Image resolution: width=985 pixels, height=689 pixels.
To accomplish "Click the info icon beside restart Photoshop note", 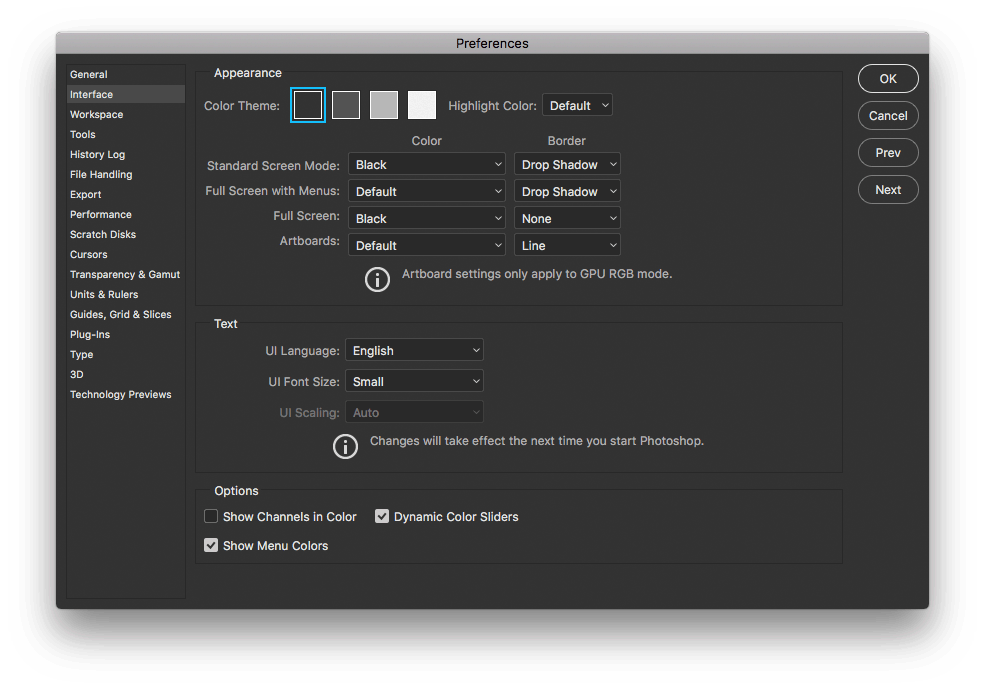I will [346, 447].
